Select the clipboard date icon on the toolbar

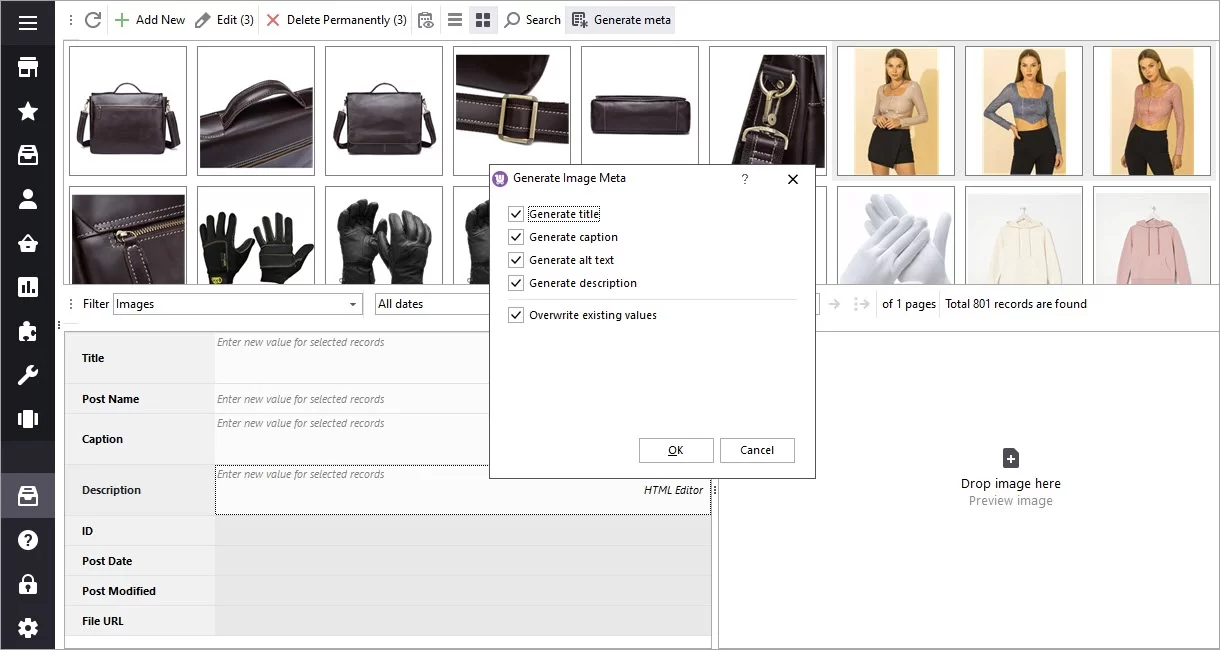click(x=426, y=19)
